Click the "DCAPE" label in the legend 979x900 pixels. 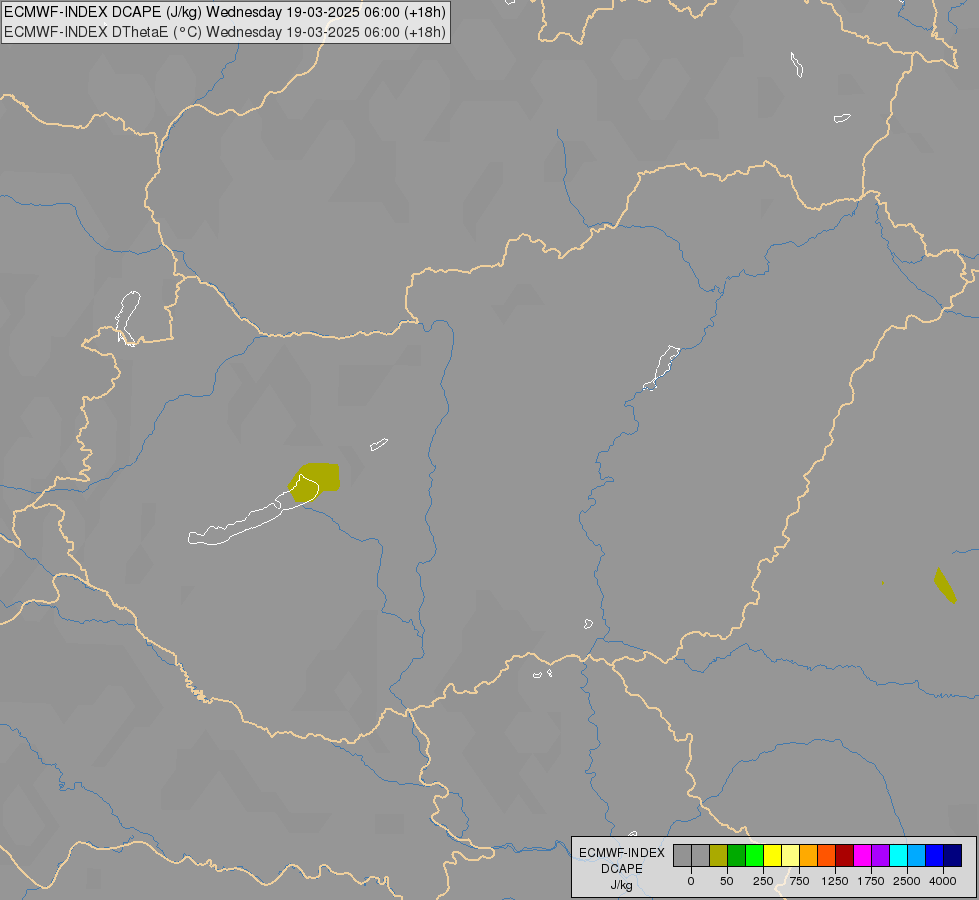[x=622, y=869]
